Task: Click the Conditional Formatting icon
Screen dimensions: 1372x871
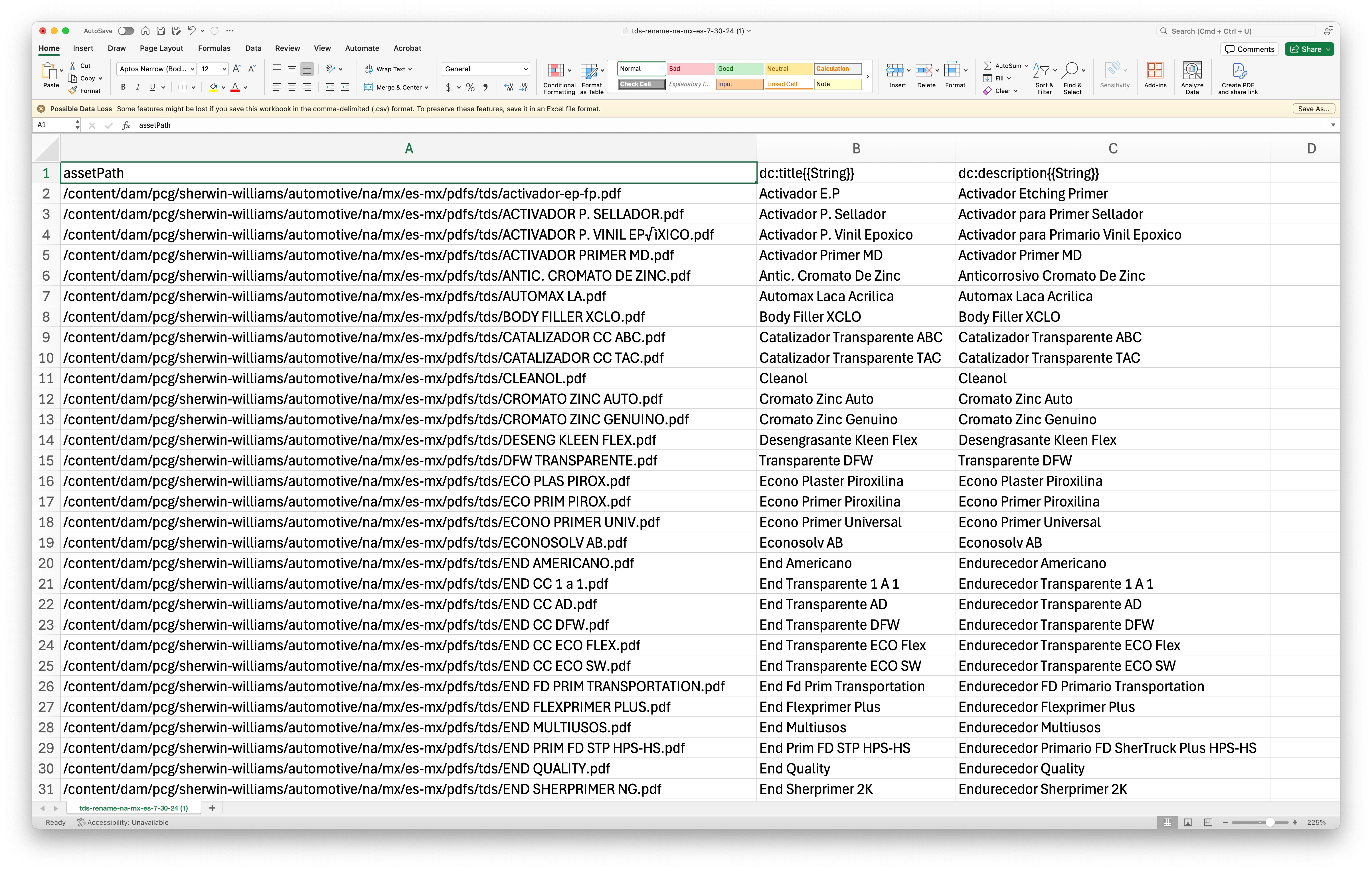Action: coord(556,71)
